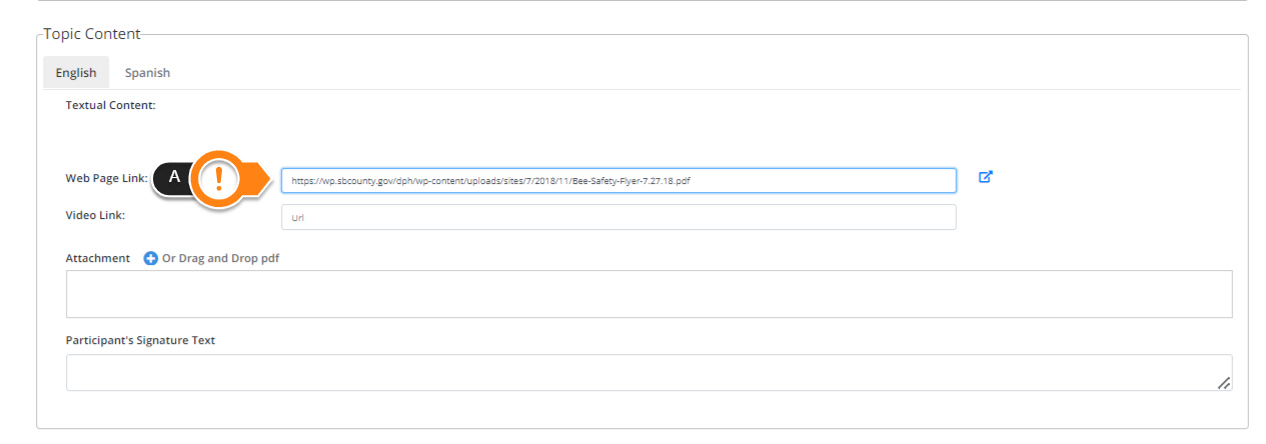Viewport: 1266px width, 444px height.
Task: Click the black 'A' annotation marker
Action: (x=174, y=178)
